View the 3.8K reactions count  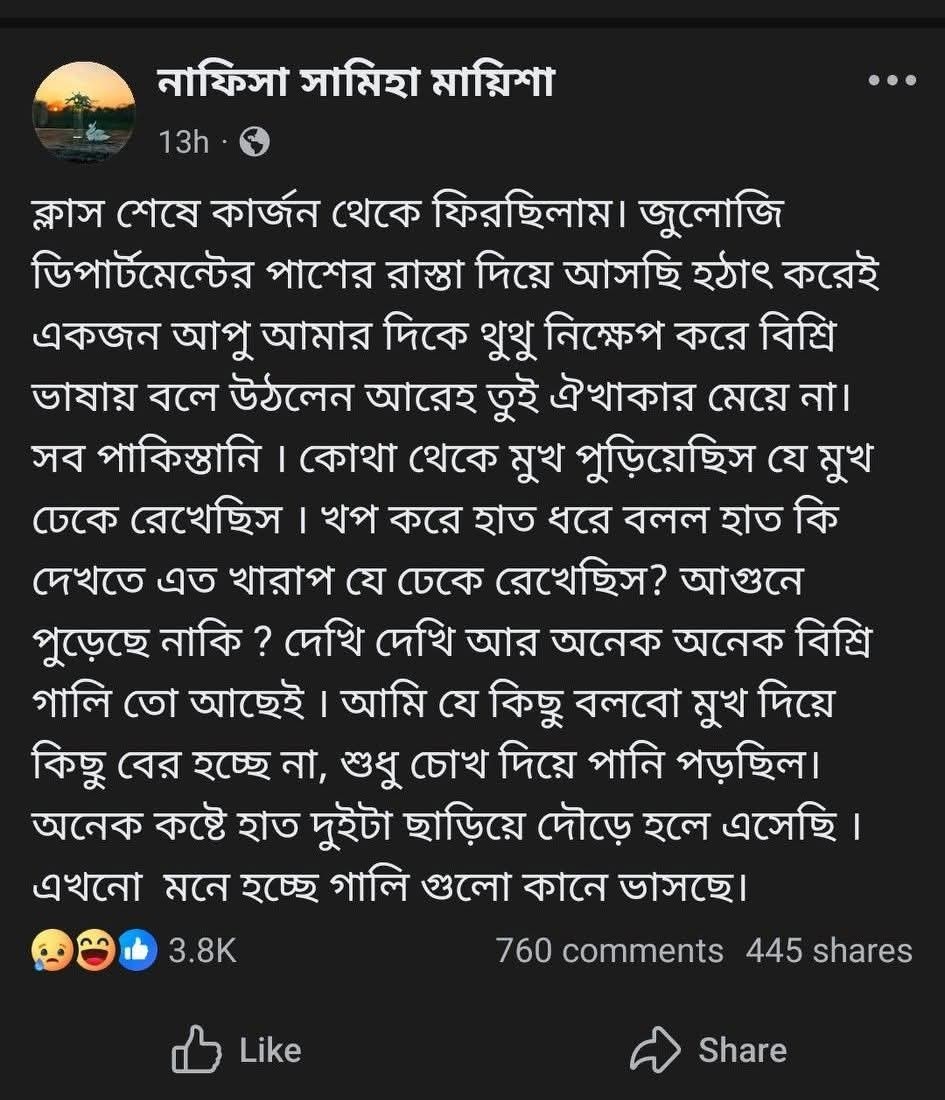point(202,950)
